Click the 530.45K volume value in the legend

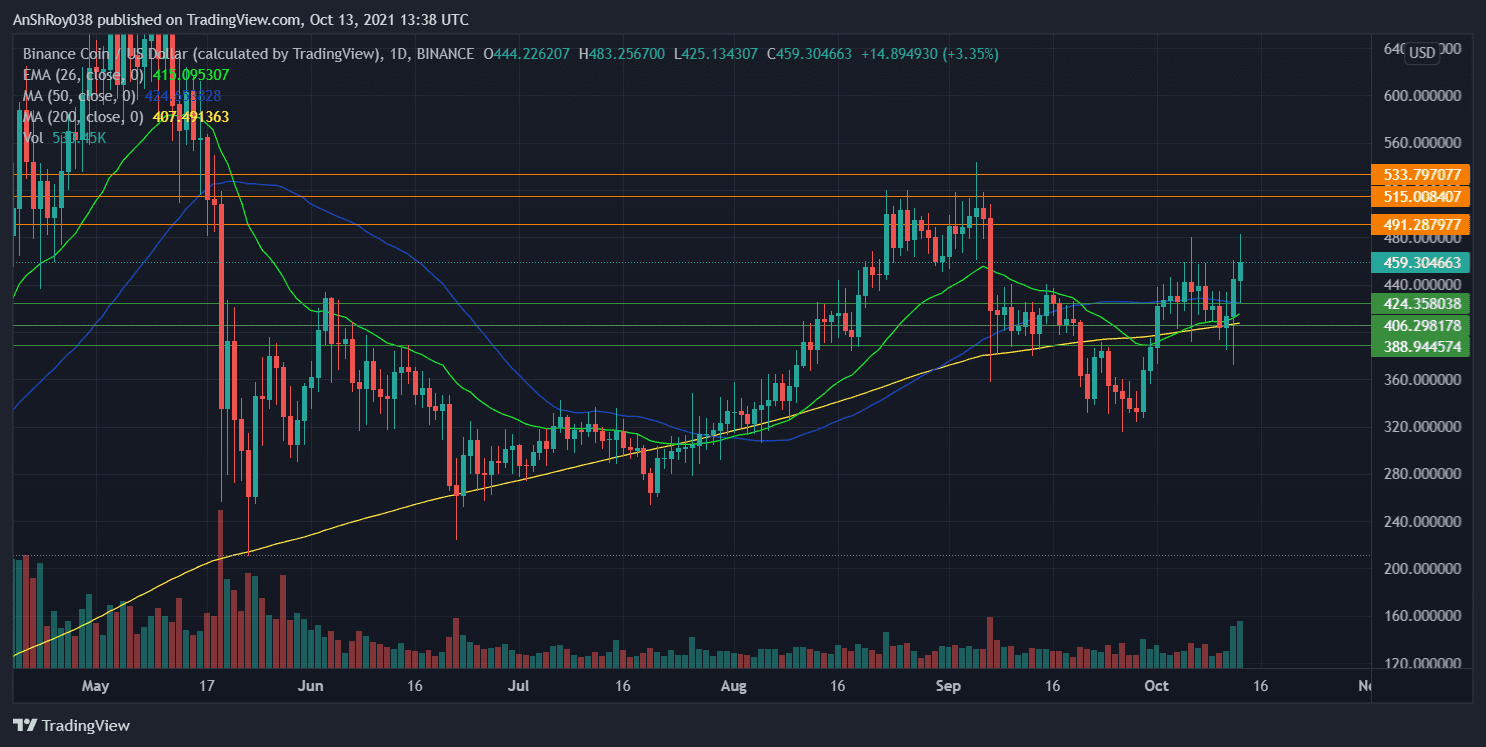pos(78,137)
